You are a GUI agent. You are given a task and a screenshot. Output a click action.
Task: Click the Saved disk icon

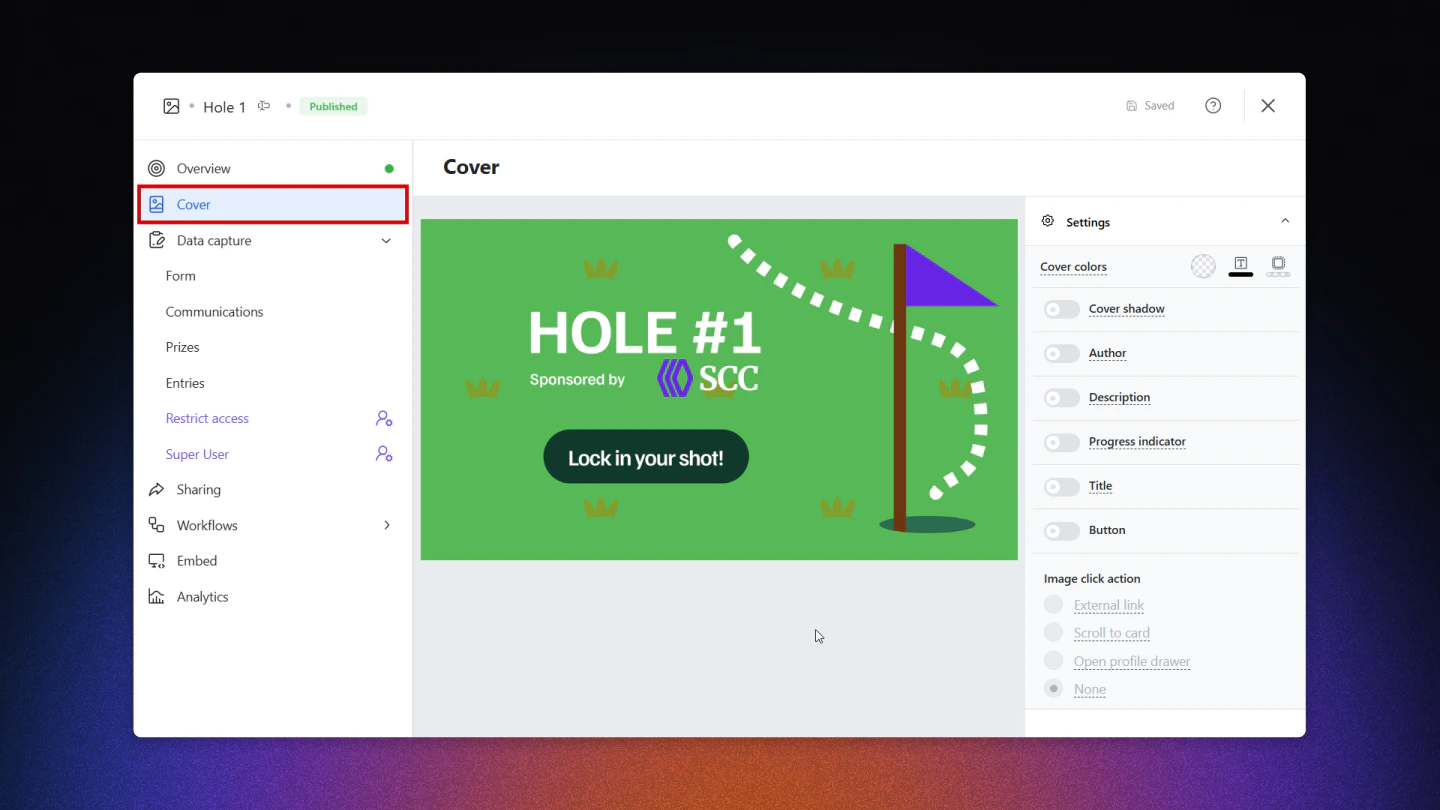click(x=1131, y=106)
